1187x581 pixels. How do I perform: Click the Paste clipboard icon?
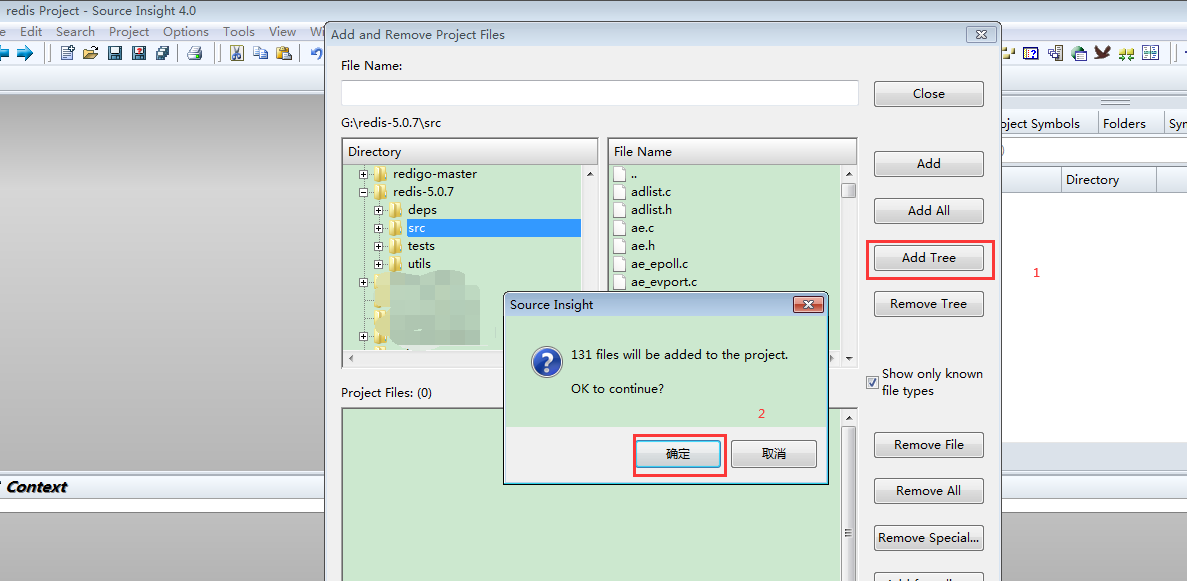[x=284, y=53]
